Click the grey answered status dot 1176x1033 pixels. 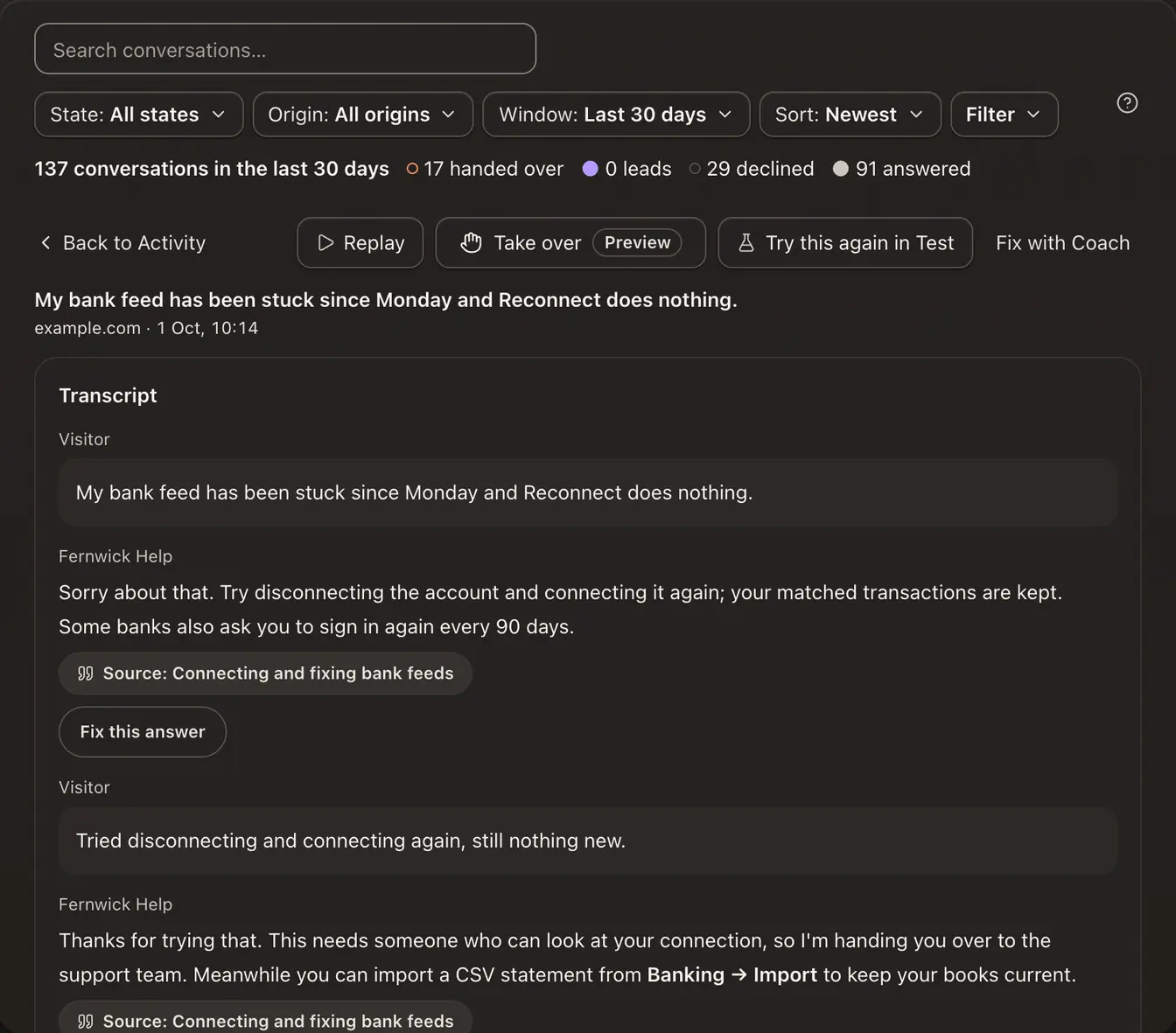[841, 169]
